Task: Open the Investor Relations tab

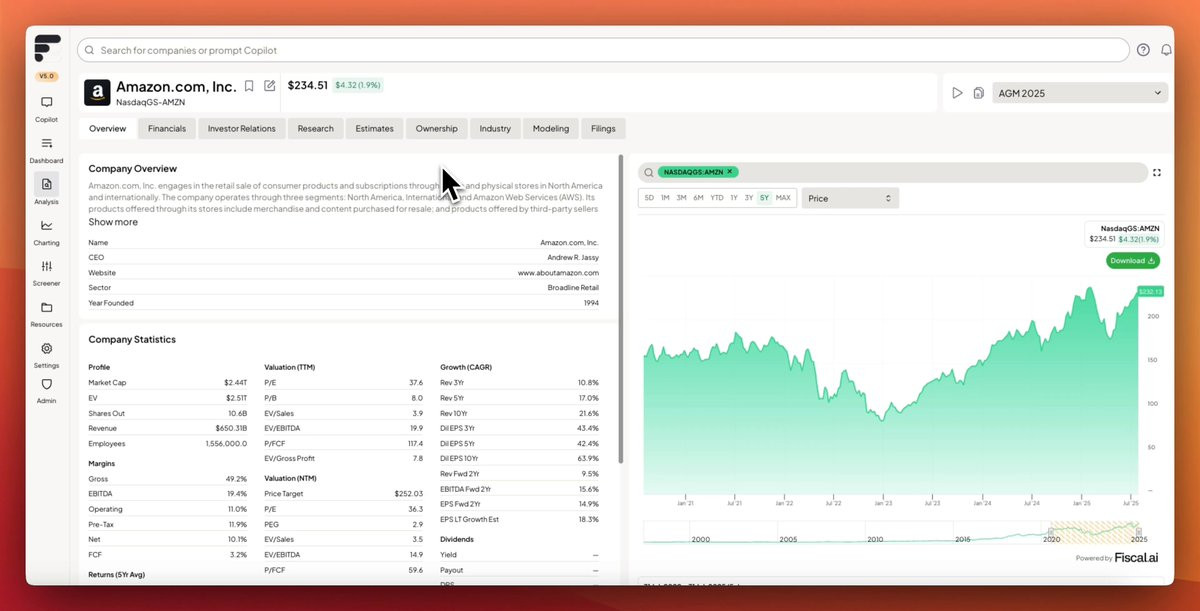Action: [x=242, y=128]
